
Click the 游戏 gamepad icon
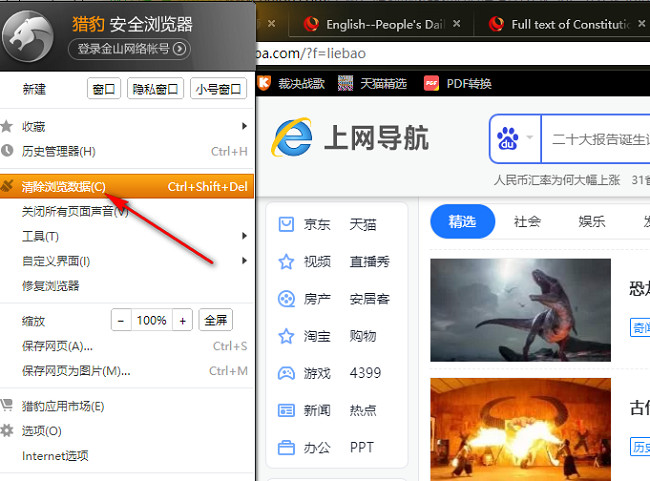click(286, 373)
